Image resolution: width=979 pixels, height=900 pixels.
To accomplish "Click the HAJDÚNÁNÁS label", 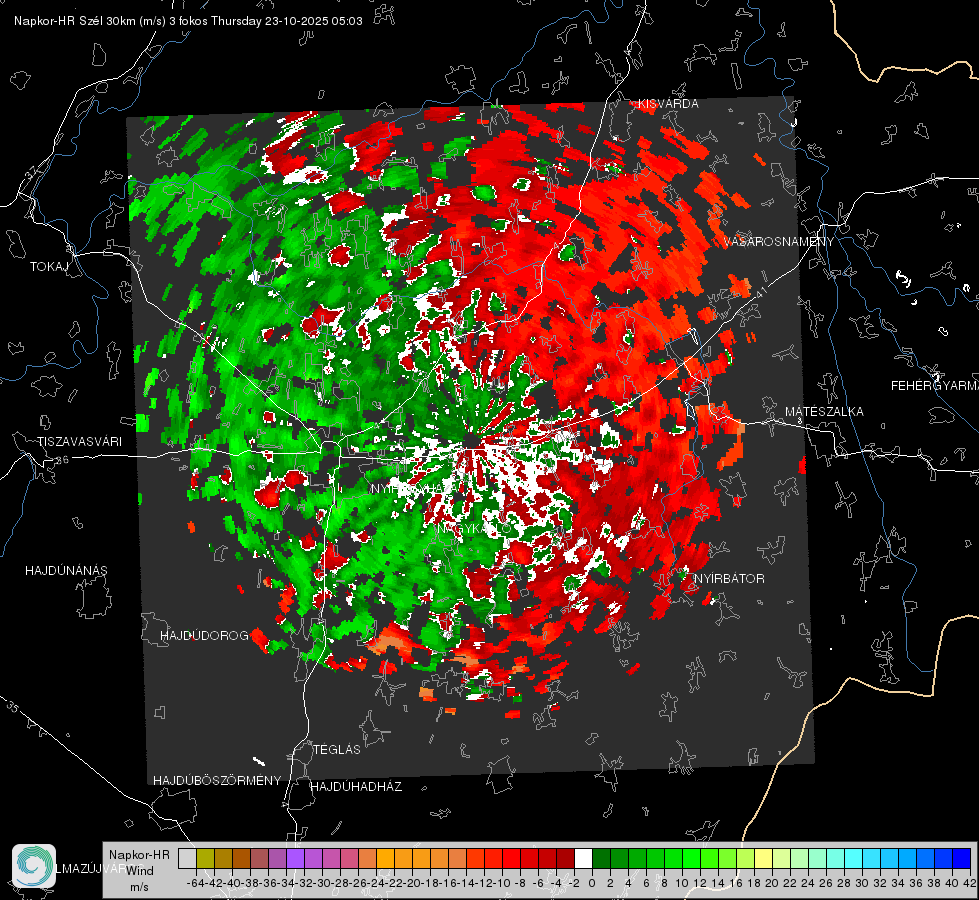I will tap(66, 570).
